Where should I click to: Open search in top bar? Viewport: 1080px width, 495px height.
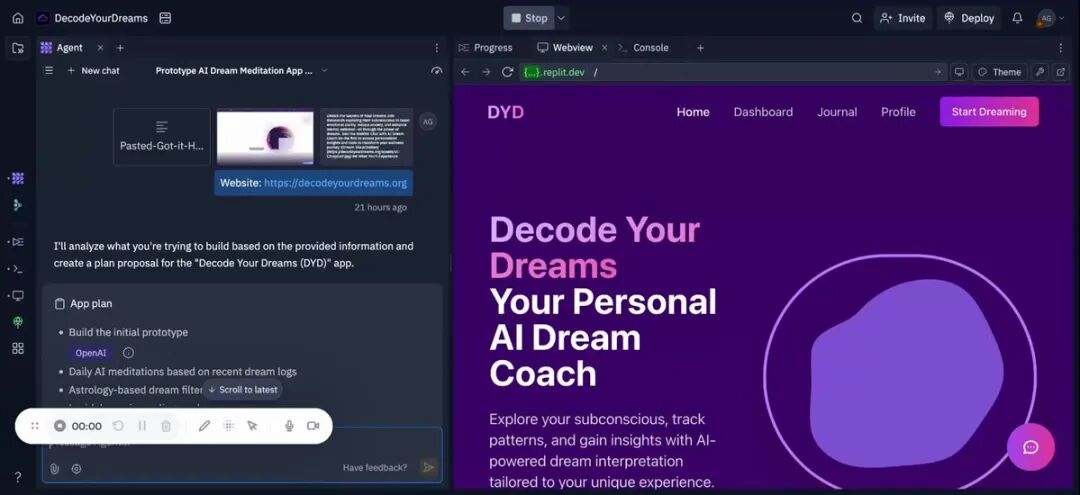[x=857, y=19]
